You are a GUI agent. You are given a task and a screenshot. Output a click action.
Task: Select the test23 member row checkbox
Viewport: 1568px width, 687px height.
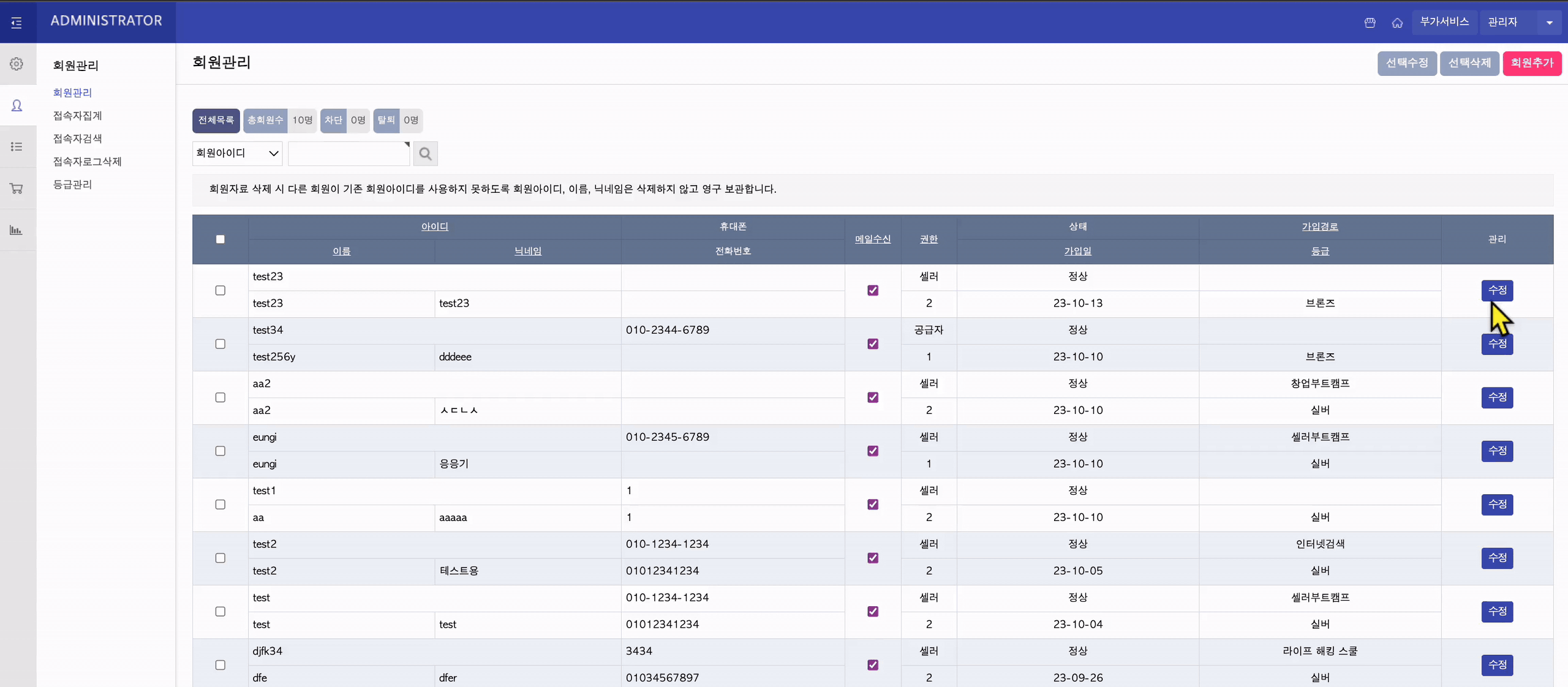click(x=220, y=290)
